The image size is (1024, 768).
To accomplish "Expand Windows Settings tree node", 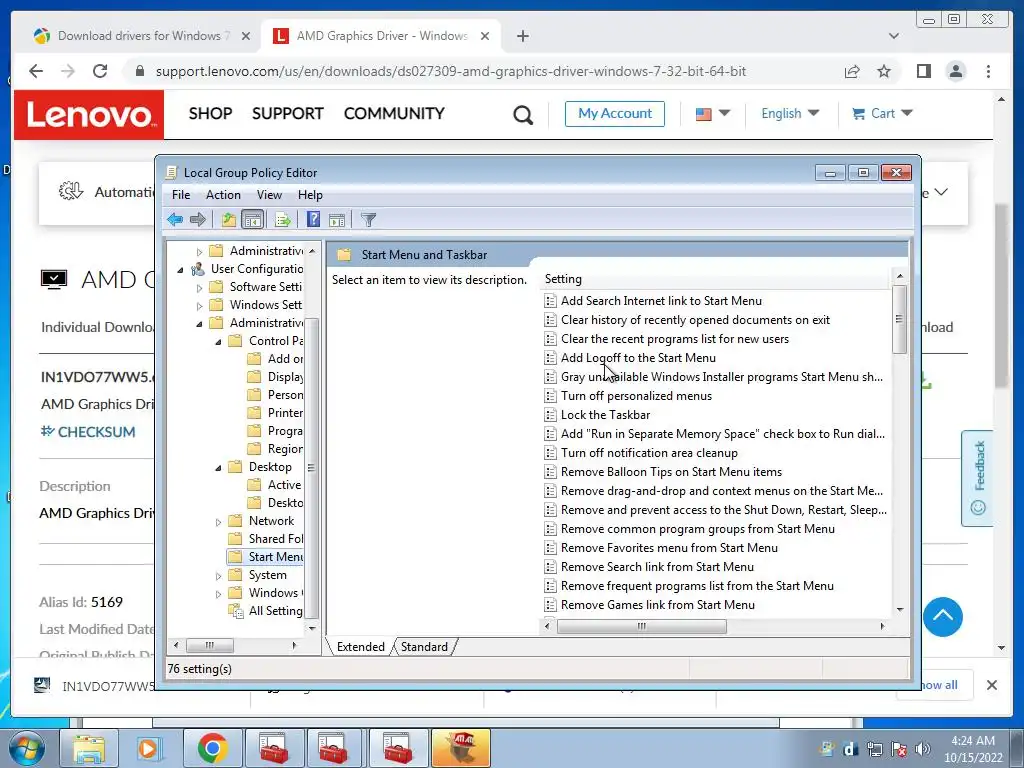I will [199, 305].
